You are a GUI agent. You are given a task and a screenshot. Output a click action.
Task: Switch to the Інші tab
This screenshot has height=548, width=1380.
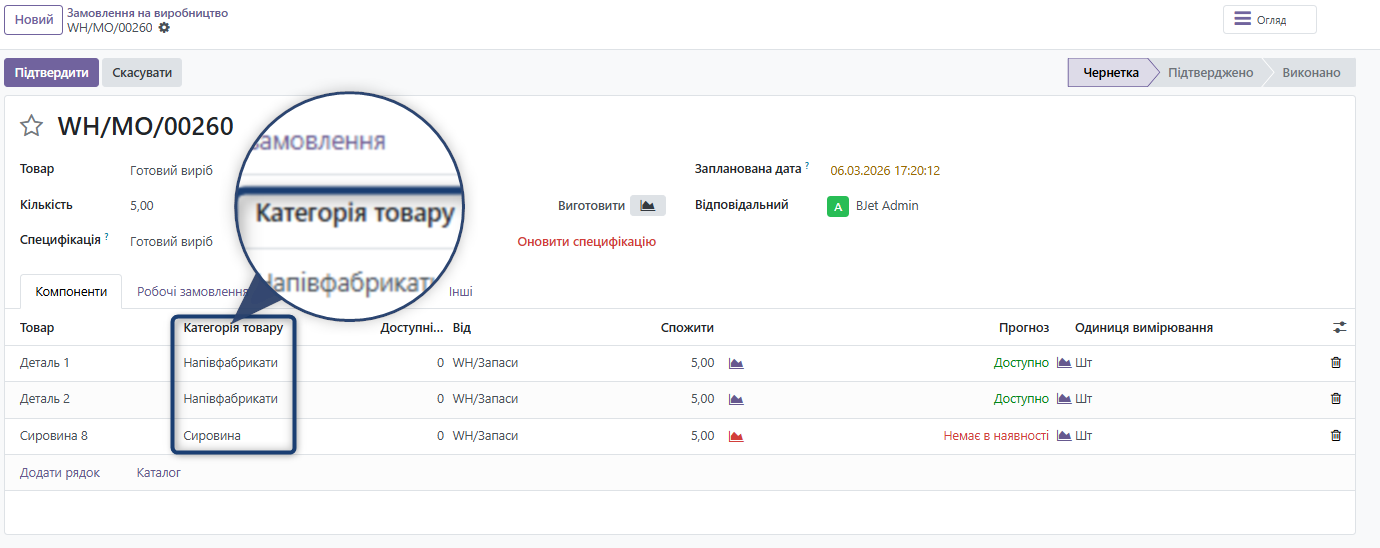[460, 292]
